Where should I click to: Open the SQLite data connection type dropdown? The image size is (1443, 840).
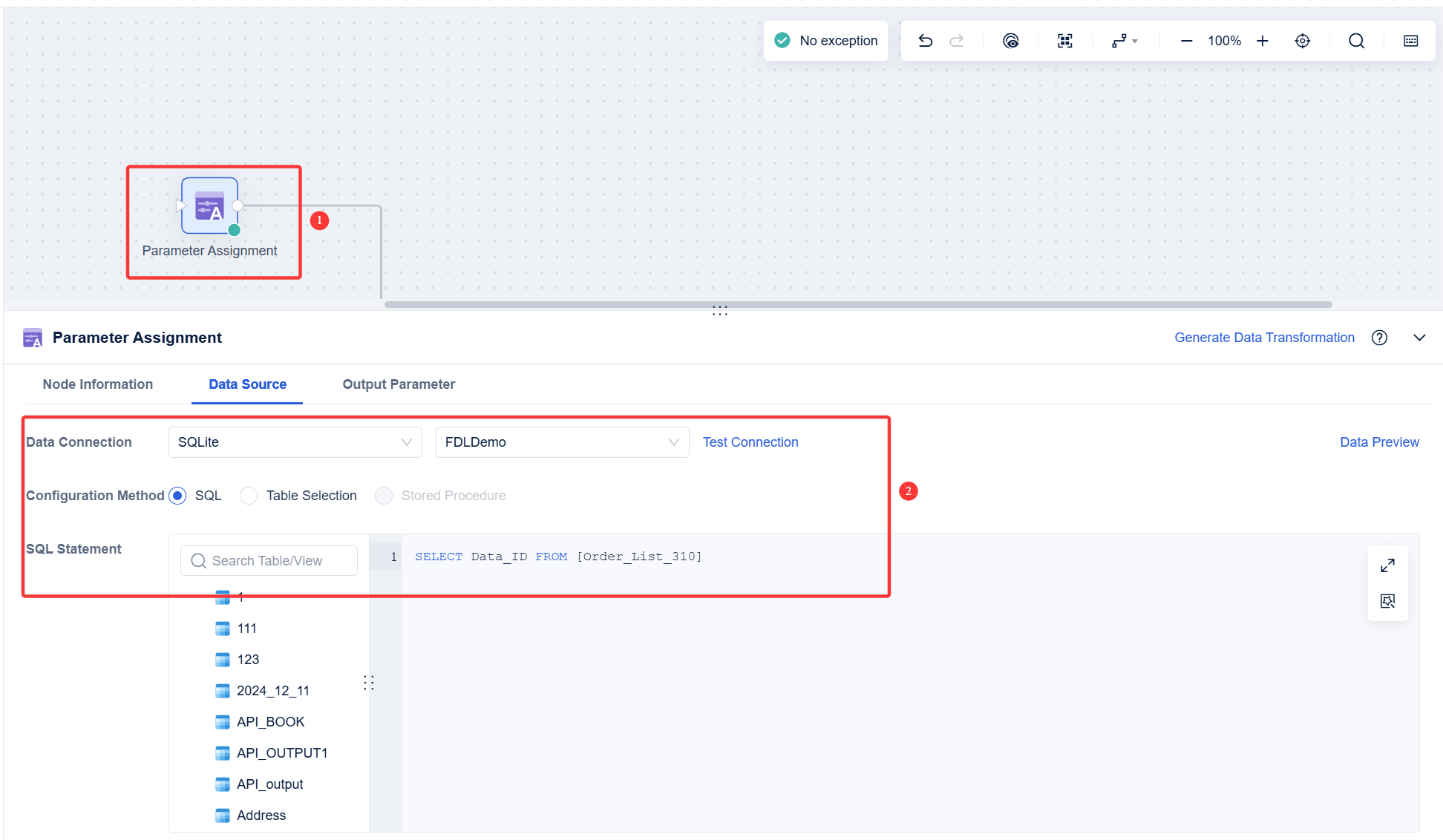click(295, 442)
